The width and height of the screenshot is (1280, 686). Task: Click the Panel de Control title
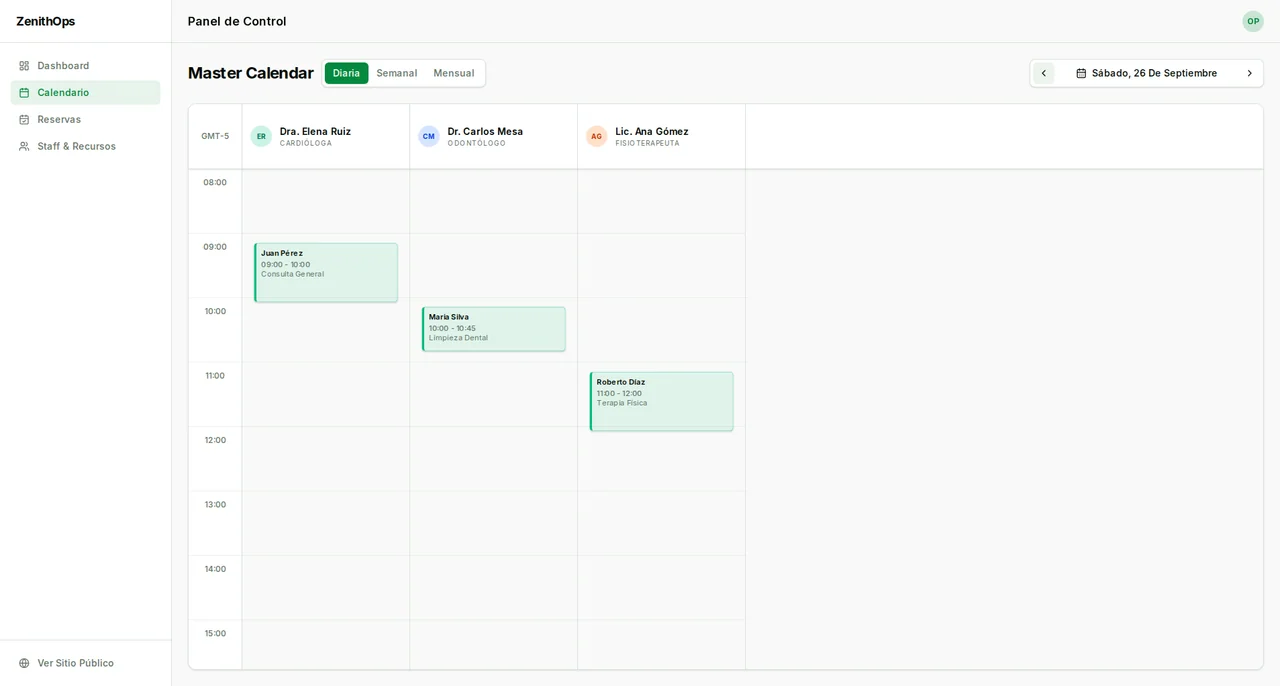point(237,21)
